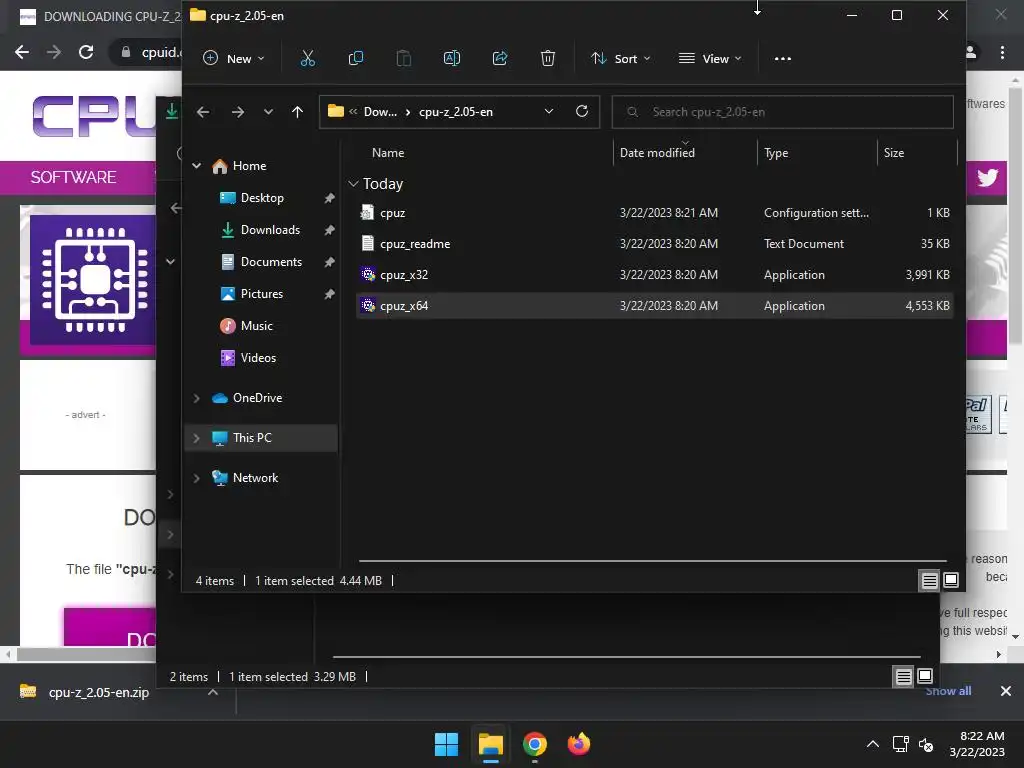Image resolution: width=1024 pixels, height=768 pixels.
Task: Open Desktop in navigation pane
Action: (x=262, y=198)
